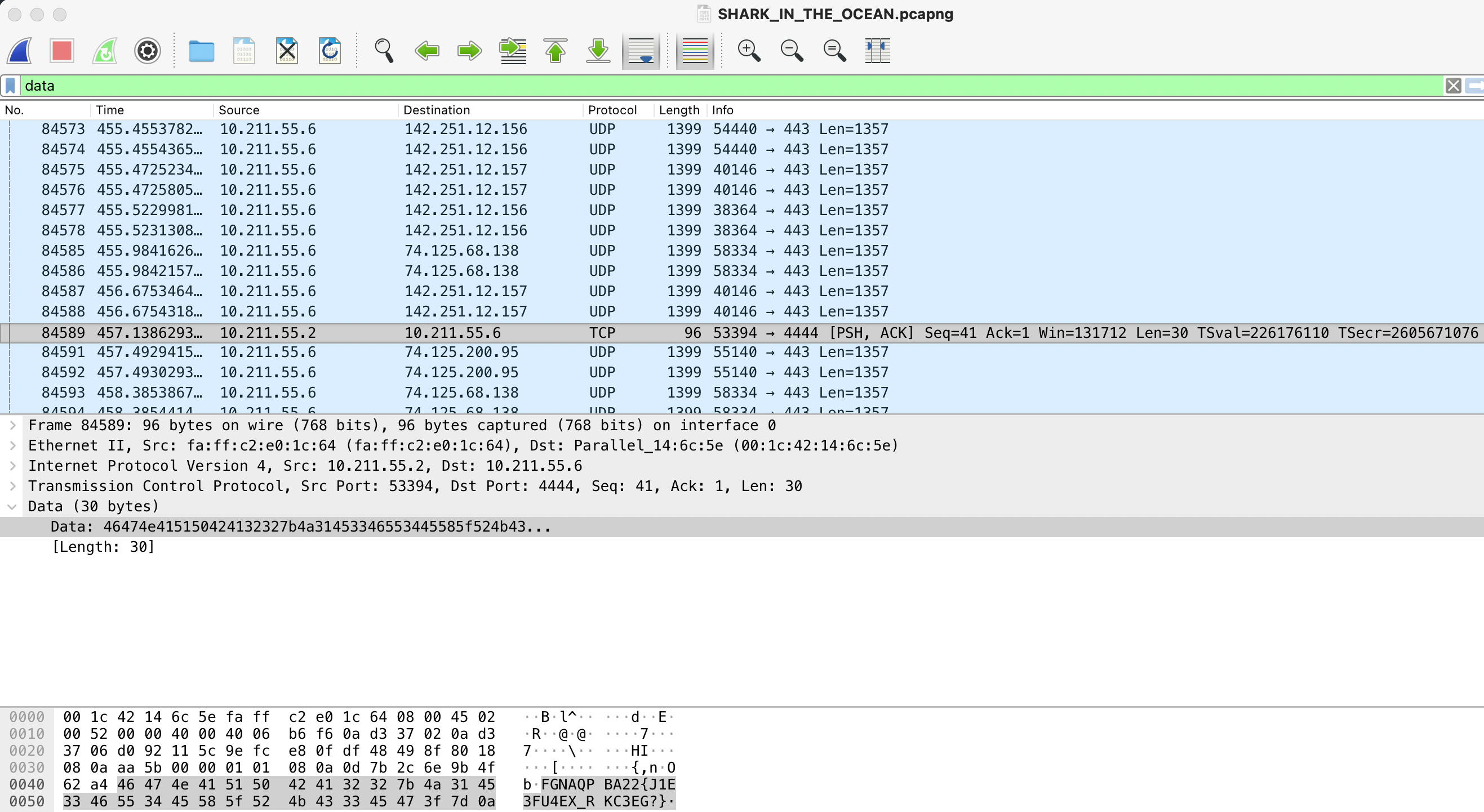
Task: Select TCP packet 84589 row
Action: [742, 333]
